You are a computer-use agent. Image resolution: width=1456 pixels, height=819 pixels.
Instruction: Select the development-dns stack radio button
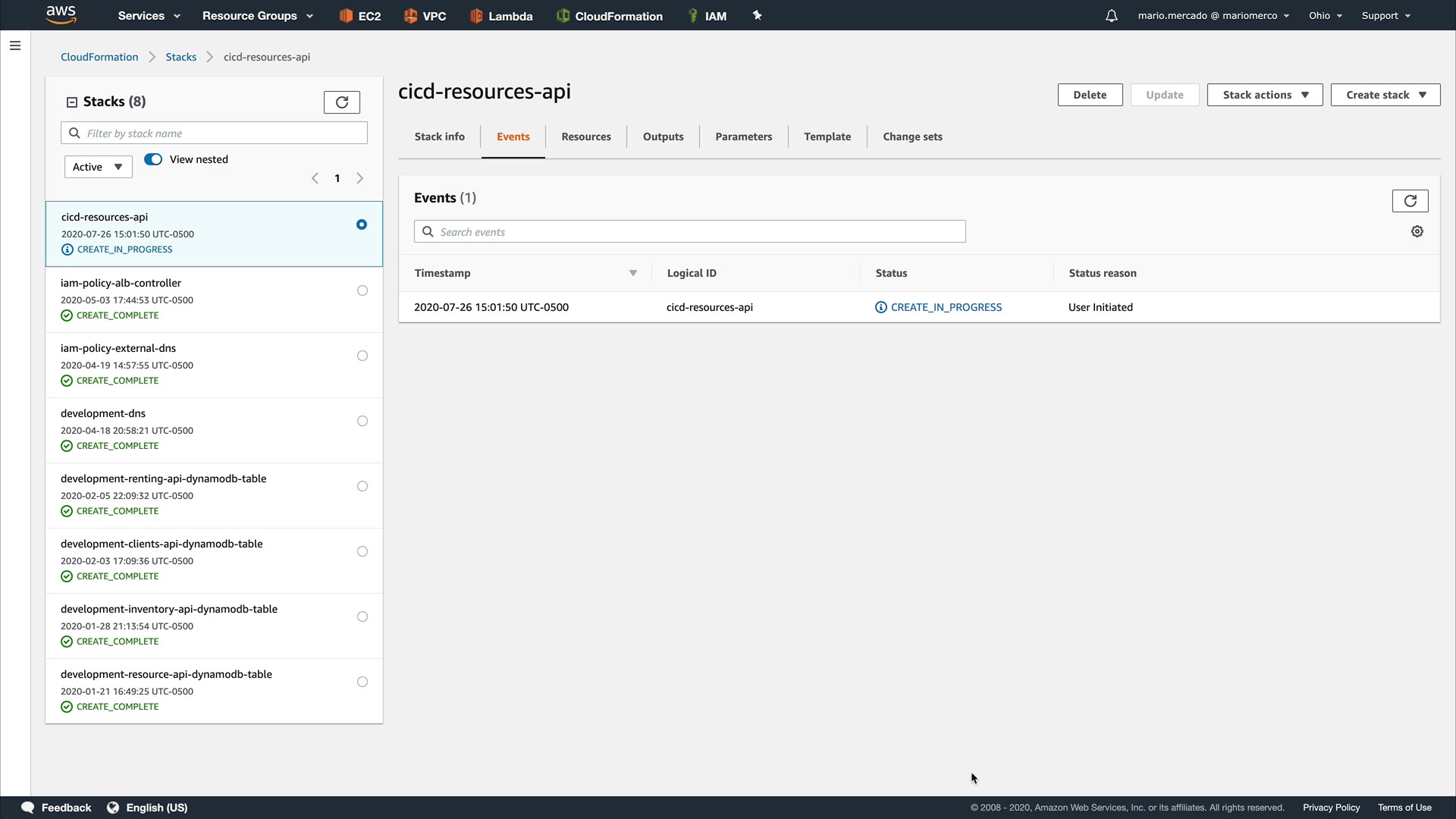tap(362, 421)
